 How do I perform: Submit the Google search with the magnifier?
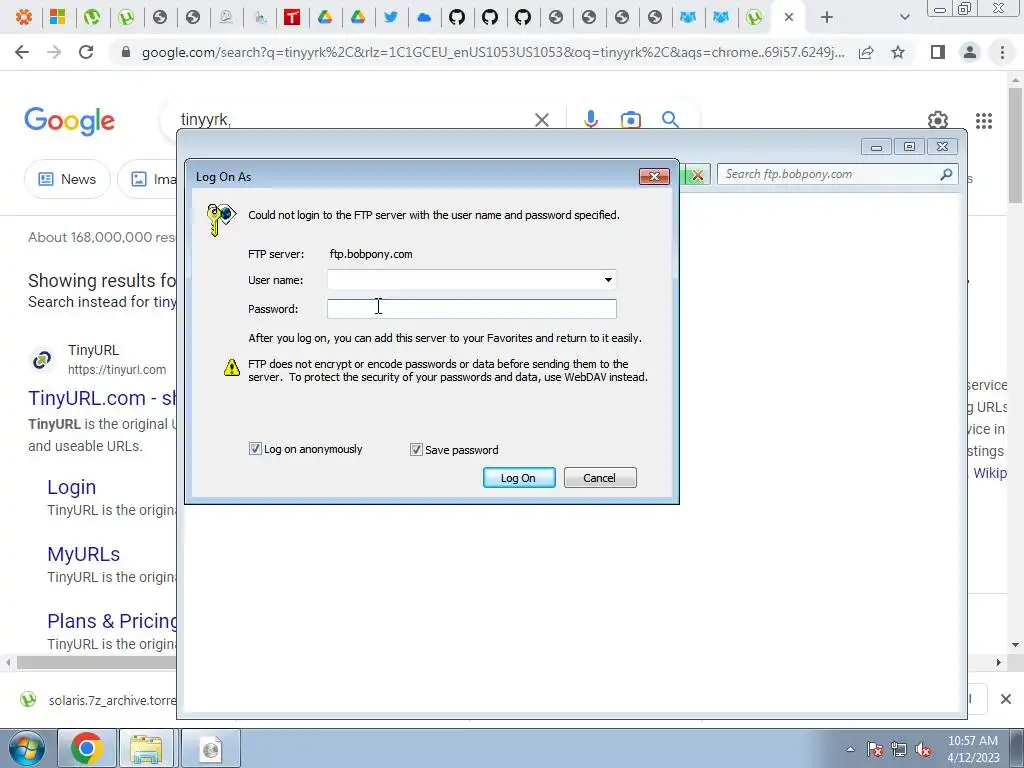pos(670,120)
